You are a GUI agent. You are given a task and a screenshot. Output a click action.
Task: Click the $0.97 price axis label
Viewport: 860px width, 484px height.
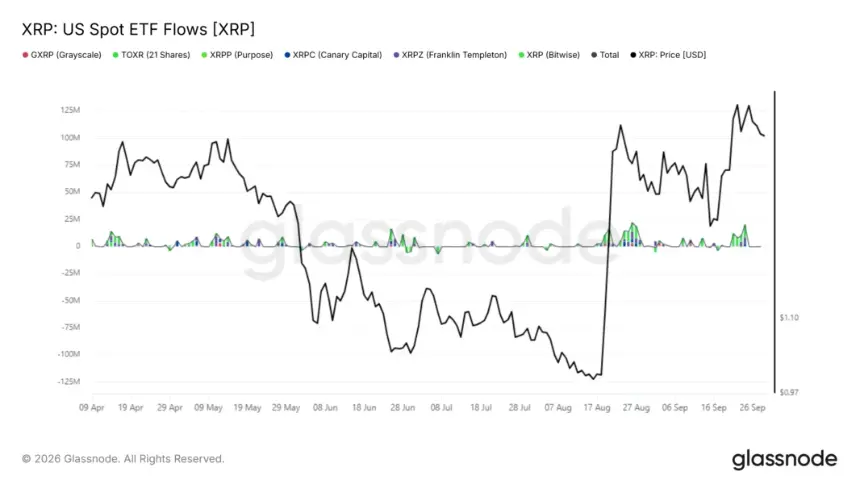click(x=789, y=392)
